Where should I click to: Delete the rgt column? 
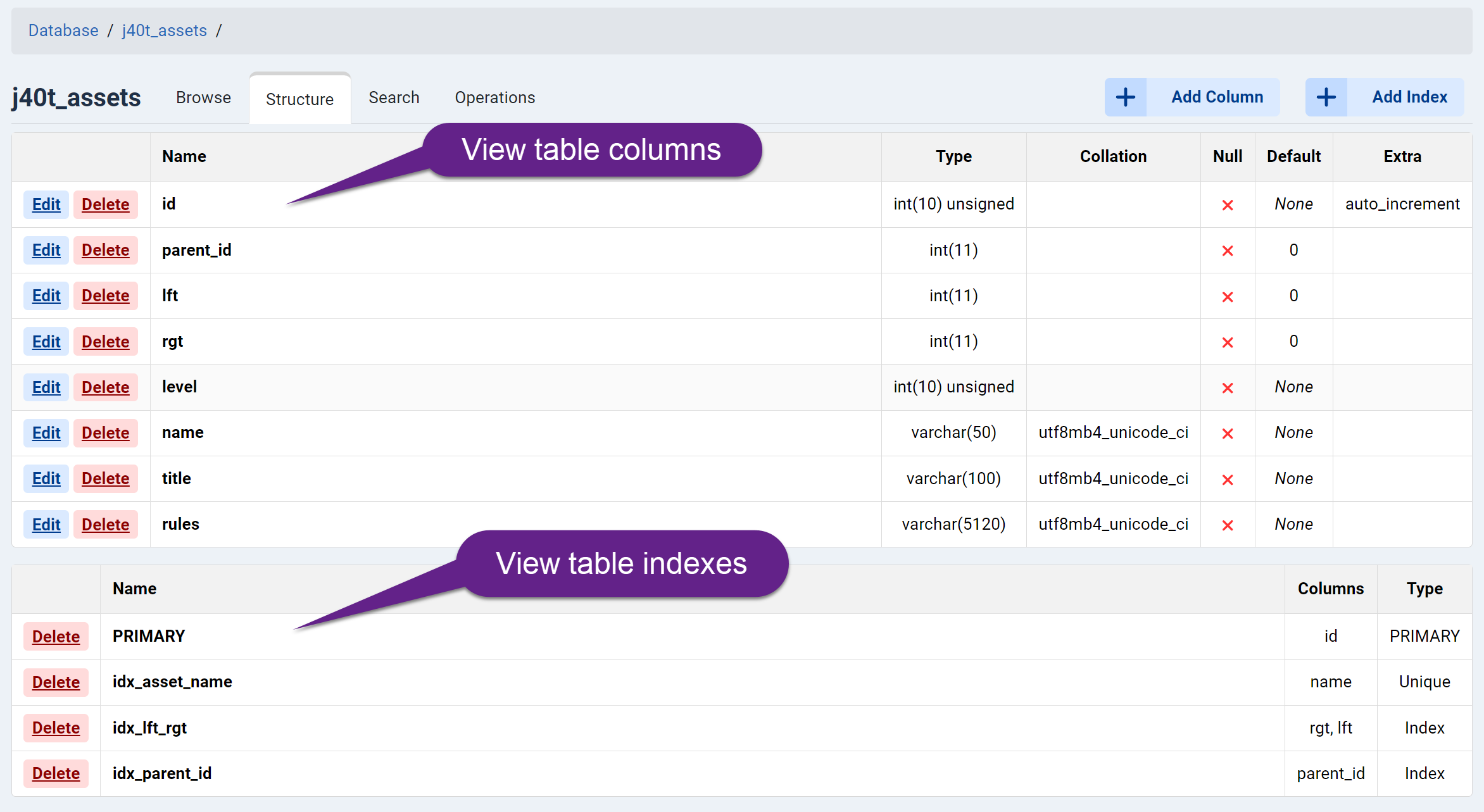click(x=105, y=342)
